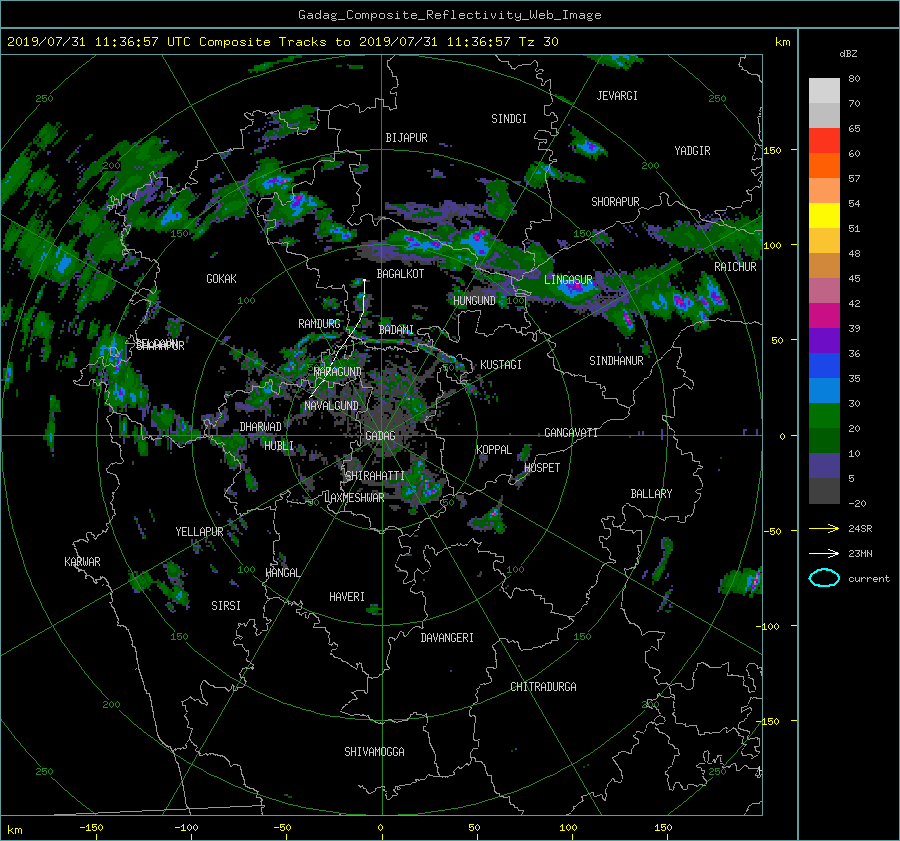Click the GOKAK city label
900x841 pixels.
221,279
